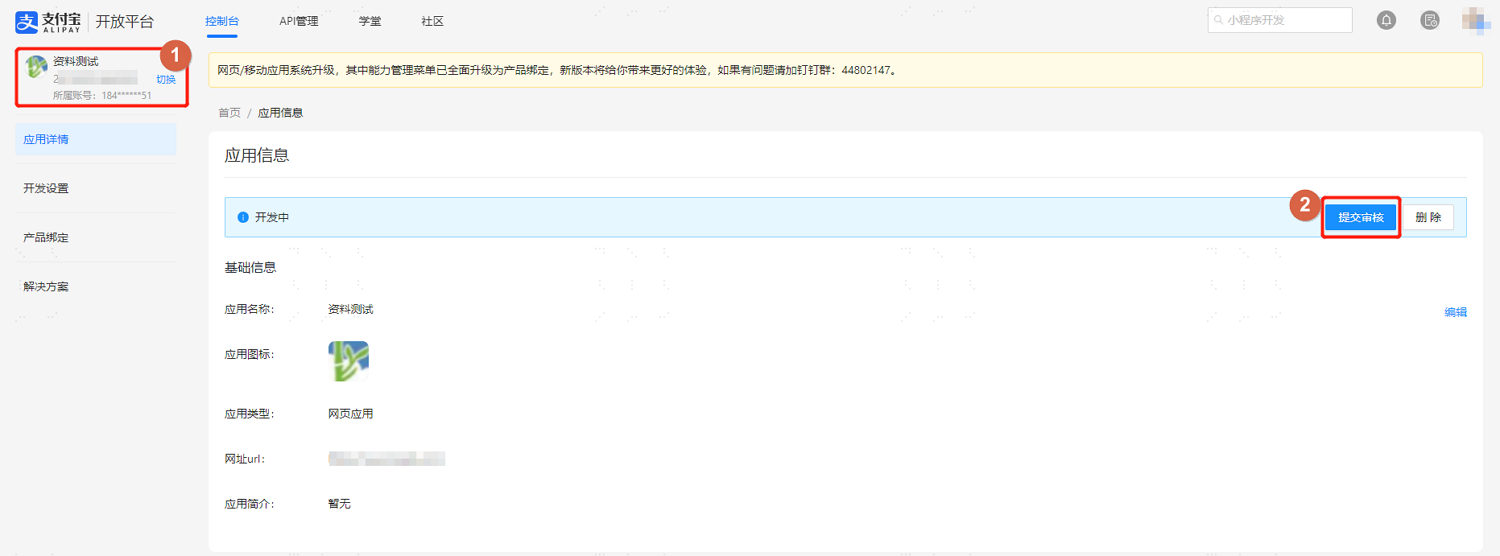Click the Alipay logo icon
Screen dimensions: 1500x556
pyautogui.click(x=26, y=21)
